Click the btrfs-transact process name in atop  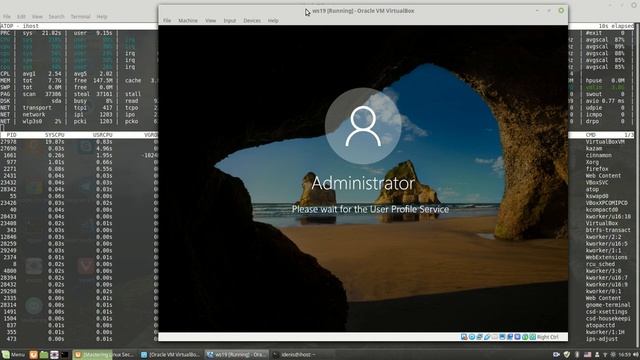(608, 230)
